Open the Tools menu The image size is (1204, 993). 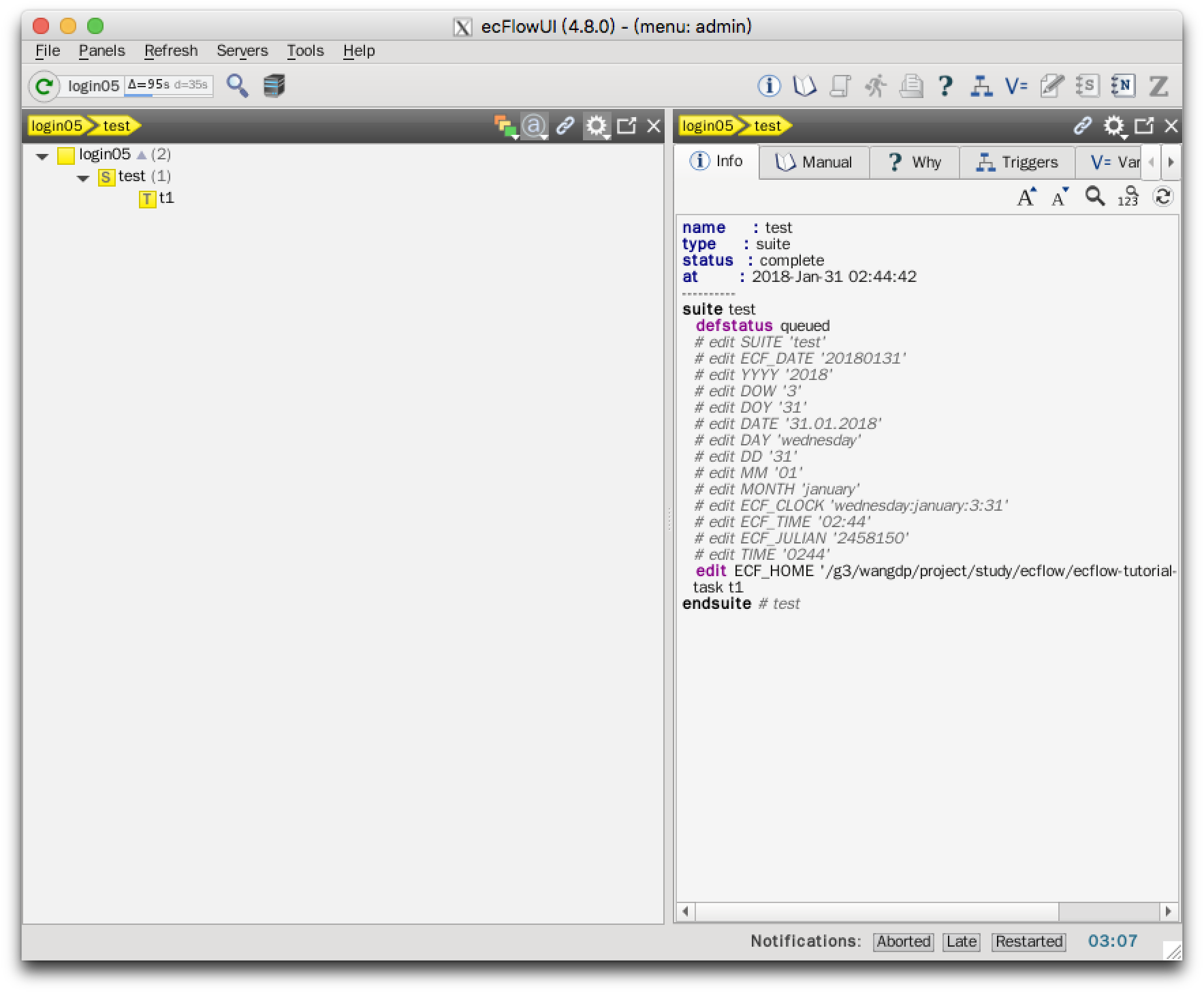(x=305, y=51)
